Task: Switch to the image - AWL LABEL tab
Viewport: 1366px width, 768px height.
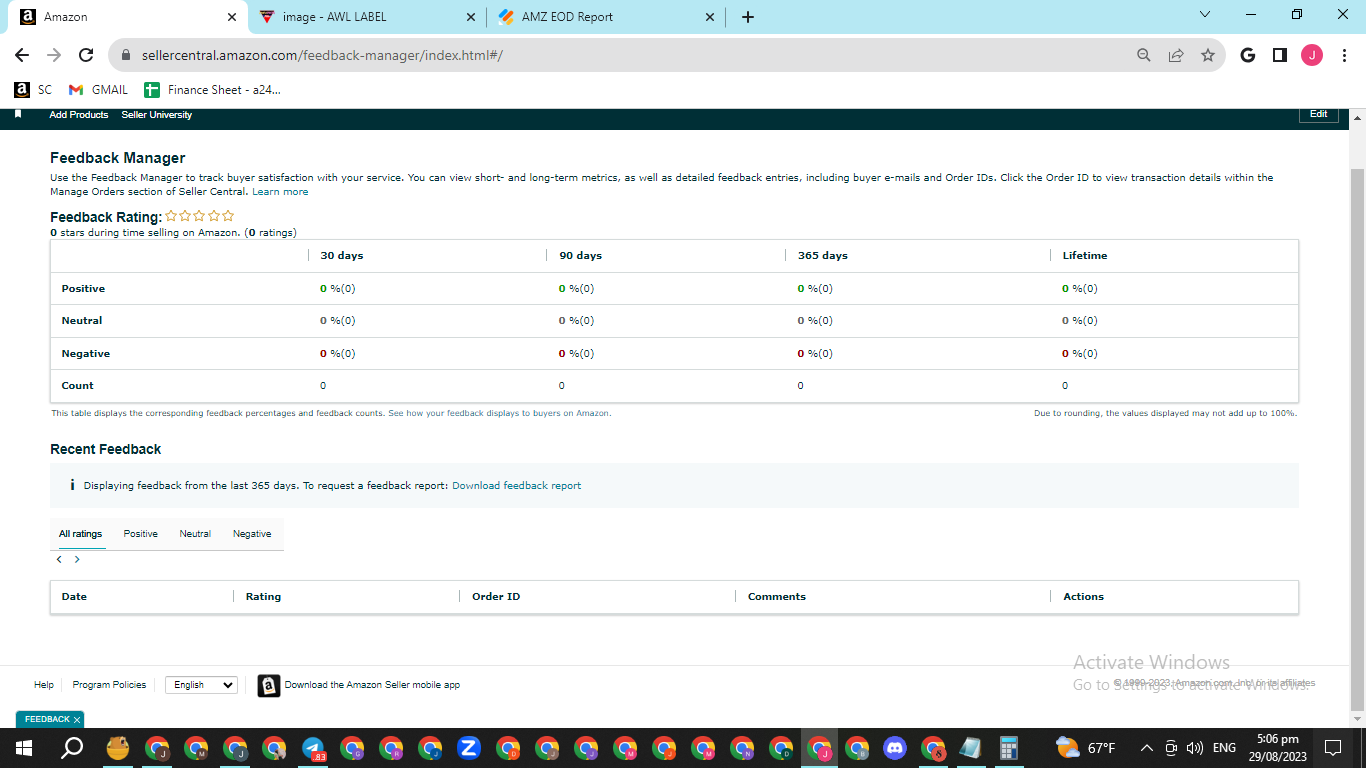Action: [367, 17]
